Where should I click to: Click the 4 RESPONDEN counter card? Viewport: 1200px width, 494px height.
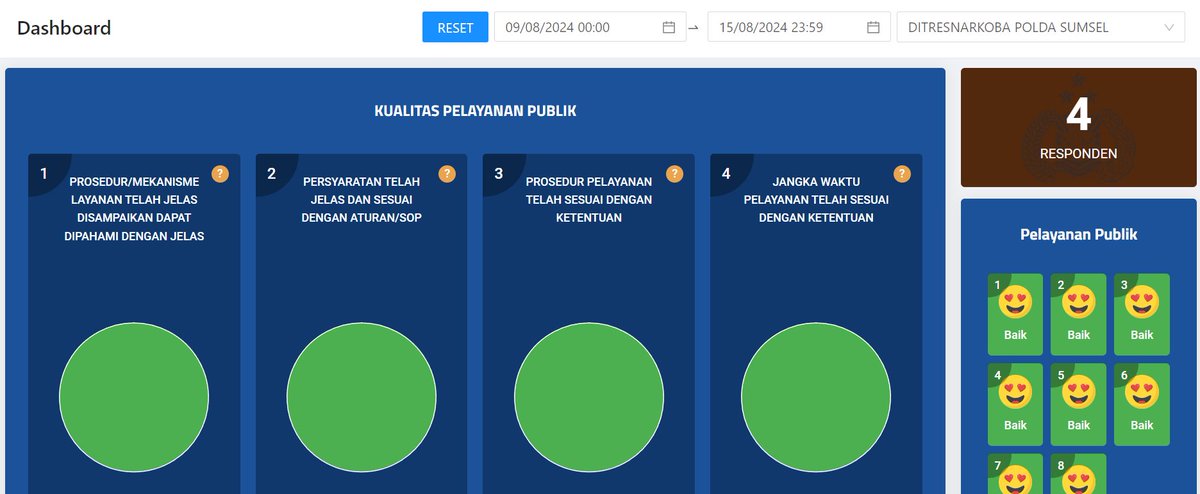pos(1078,128)
